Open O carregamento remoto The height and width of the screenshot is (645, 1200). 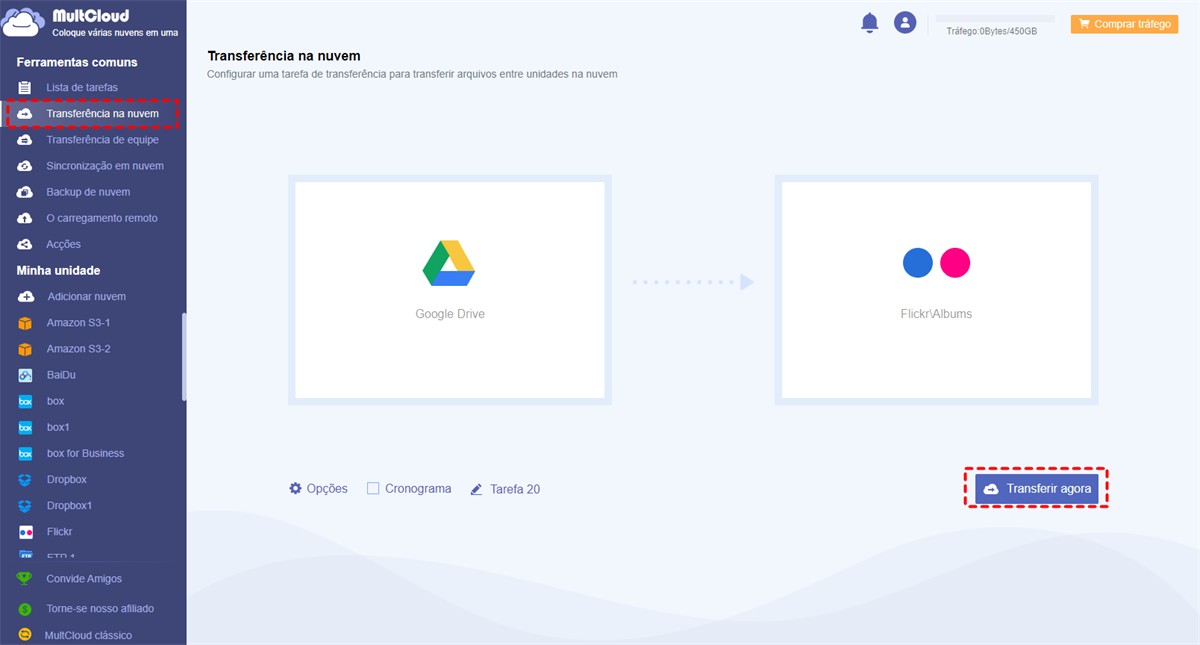pos(102,218)
